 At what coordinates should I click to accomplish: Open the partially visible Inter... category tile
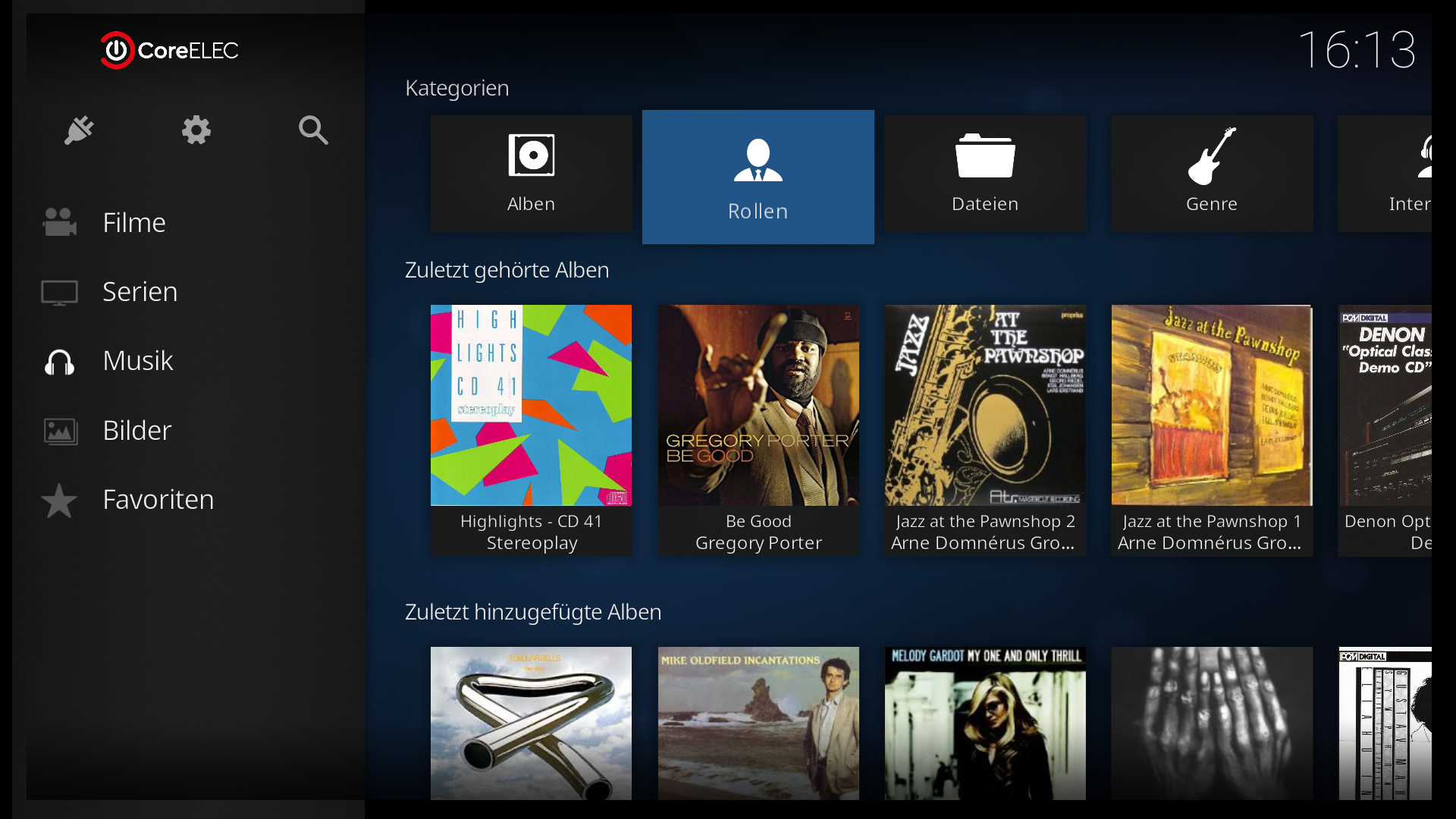1385,174
